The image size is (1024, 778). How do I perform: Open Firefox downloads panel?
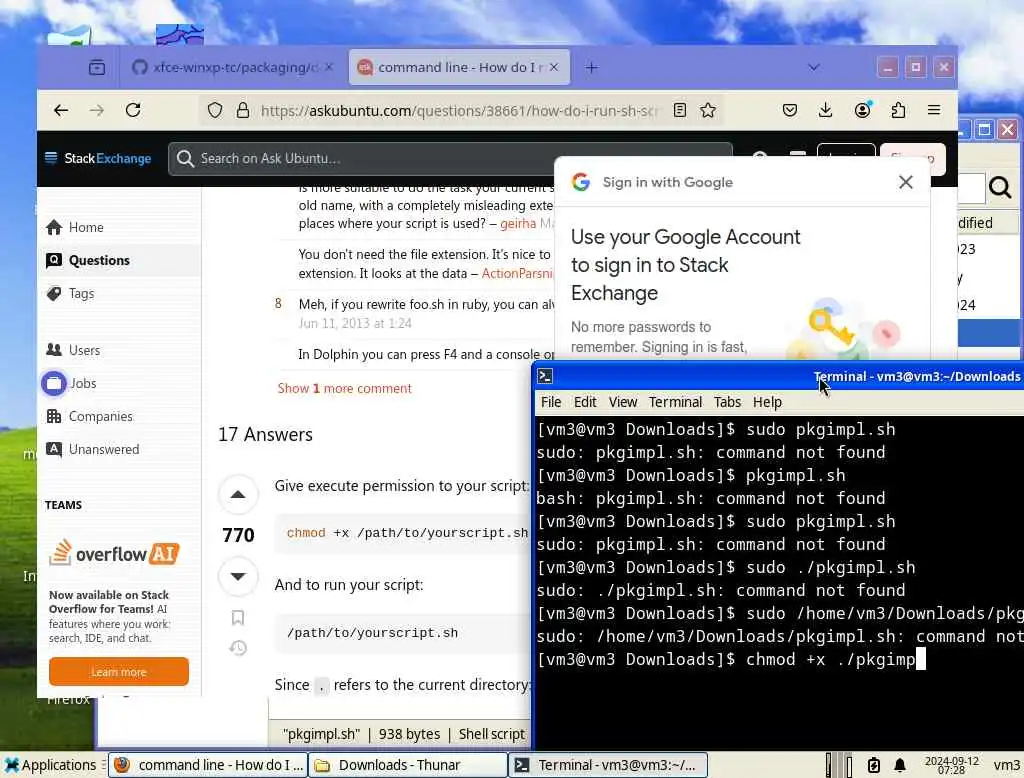pos(825,110)
